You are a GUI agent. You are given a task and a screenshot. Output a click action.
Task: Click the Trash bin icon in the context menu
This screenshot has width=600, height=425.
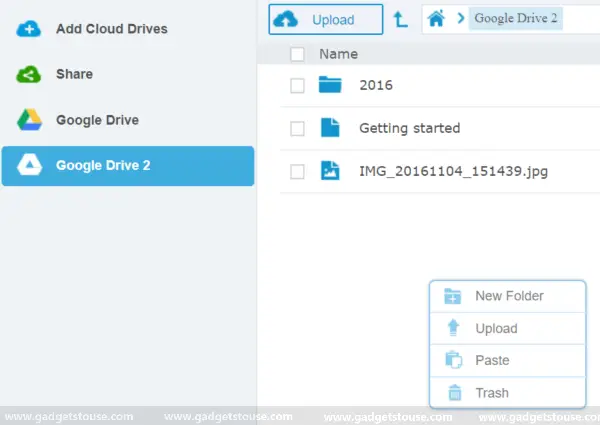pos(455,392)
